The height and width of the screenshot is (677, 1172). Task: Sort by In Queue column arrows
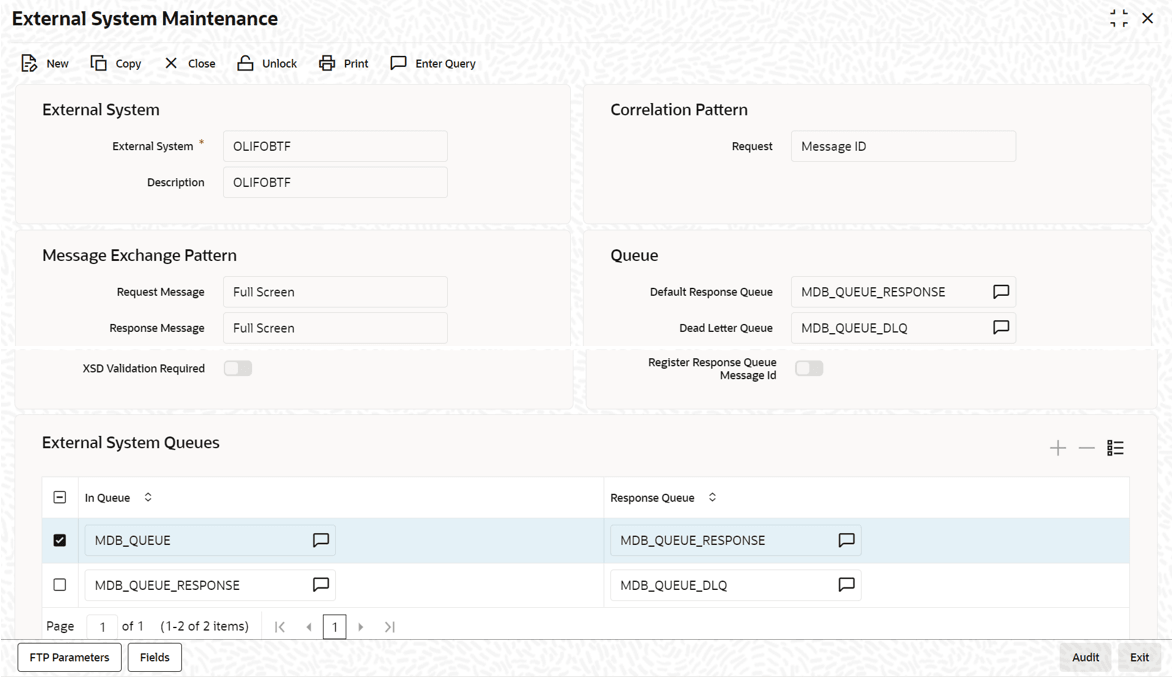coord(148,497)
